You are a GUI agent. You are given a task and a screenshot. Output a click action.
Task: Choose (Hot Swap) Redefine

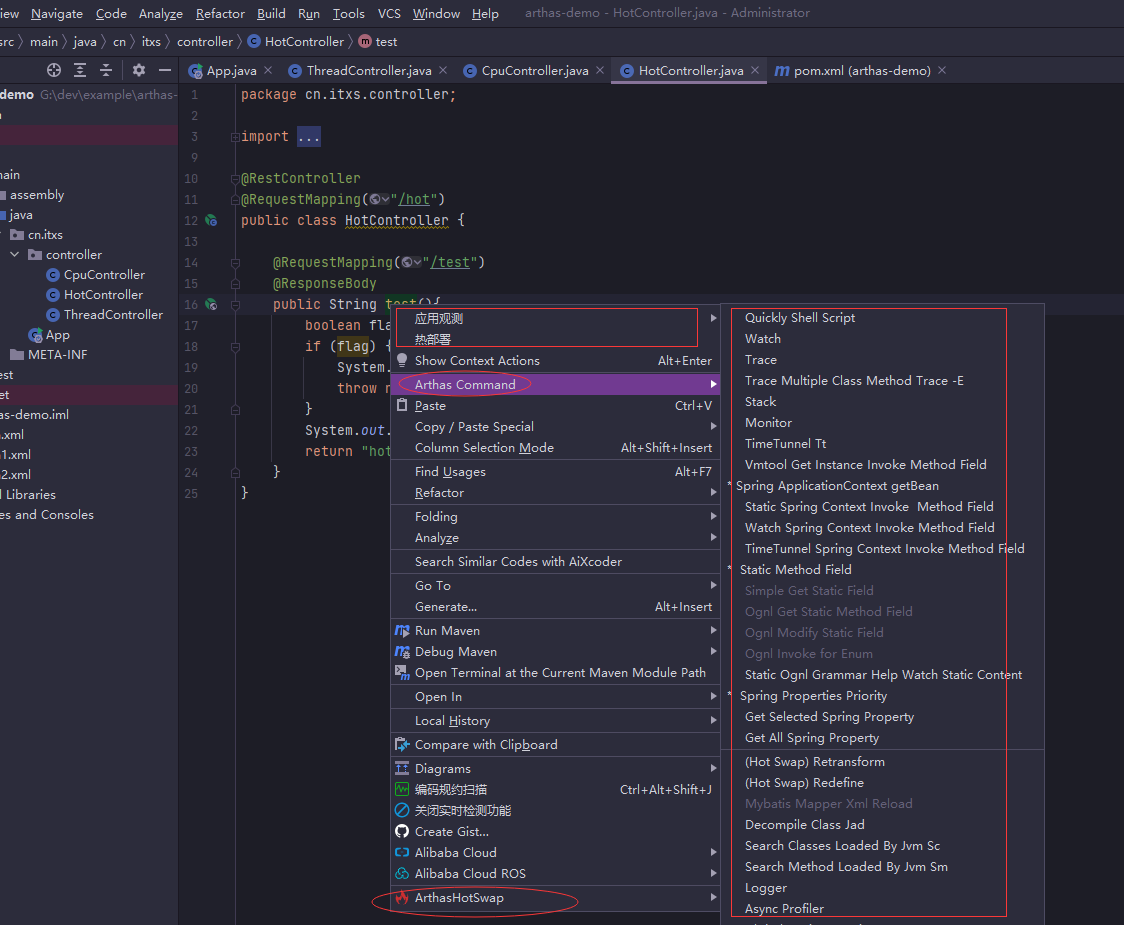[x=804, y=783]
